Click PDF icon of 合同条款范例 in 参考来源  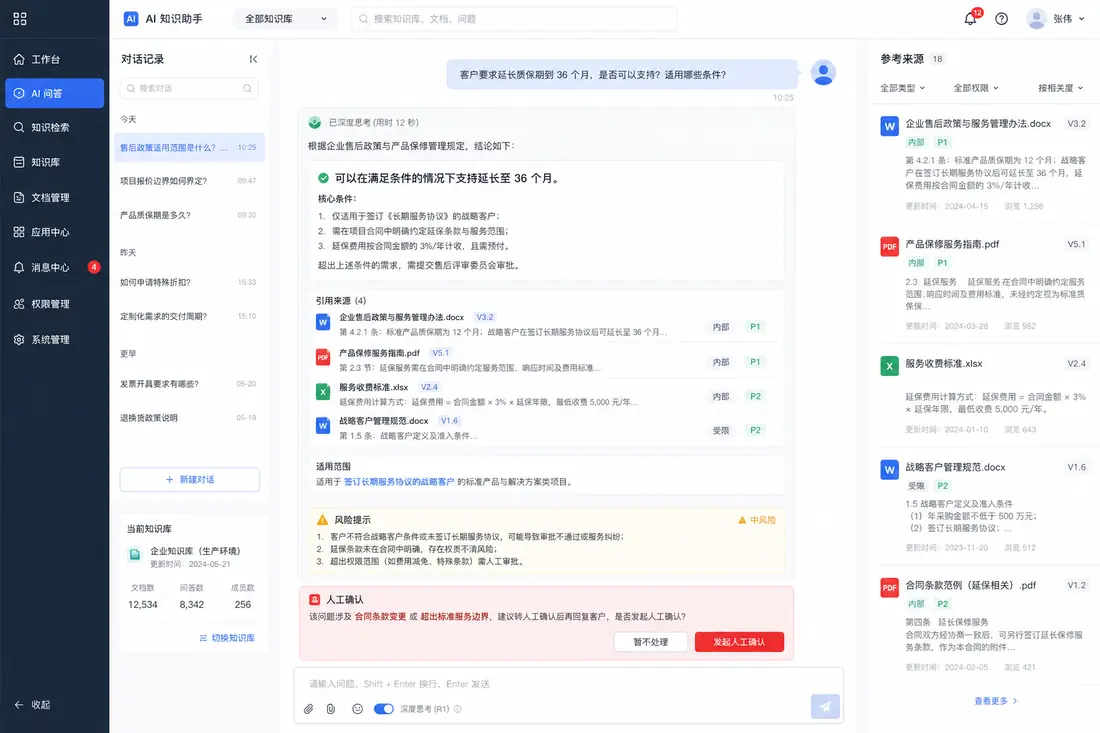click(x=890, y=588)
